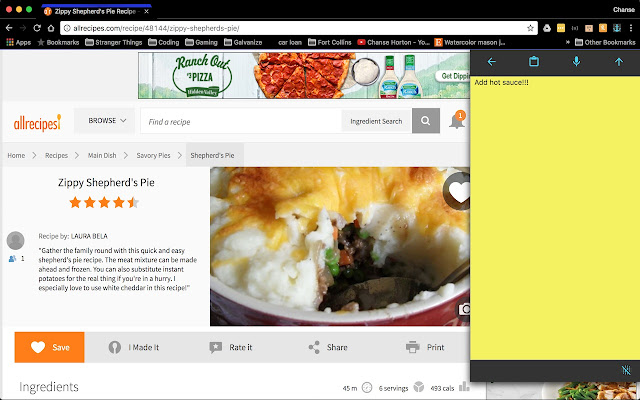Click the magnifying glass search button
This screenshot has height=400, width=640.
(x=426, y=121)
